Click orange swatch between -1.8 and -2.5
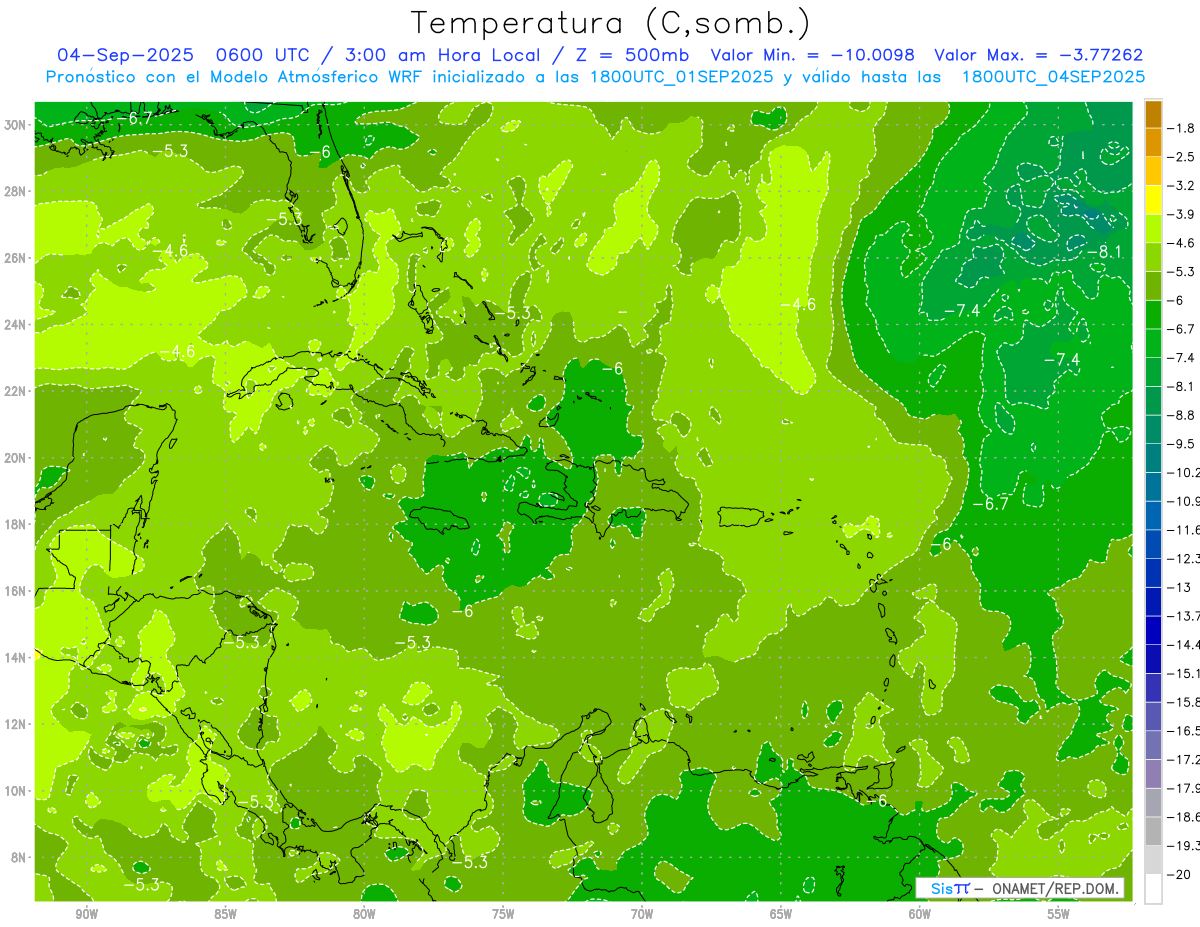The width and height of the screenshot is (1200, 927). coord(1153,142)
